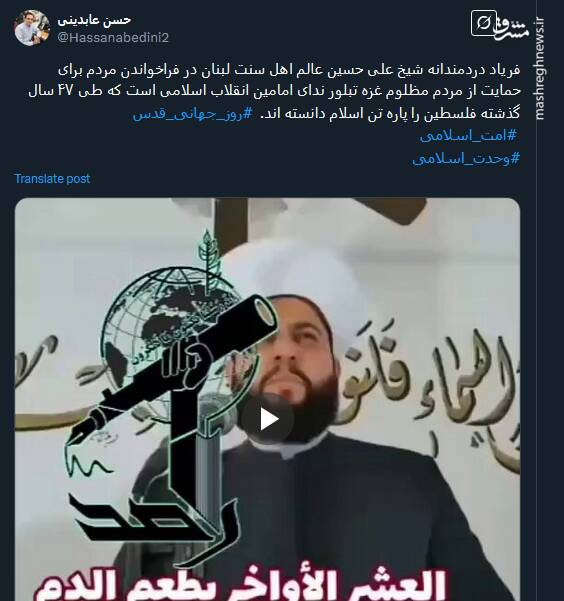Screen dimensions: 564x601
Task: Open Hassan Abedini's profile avatar
Action: point(32,28)
